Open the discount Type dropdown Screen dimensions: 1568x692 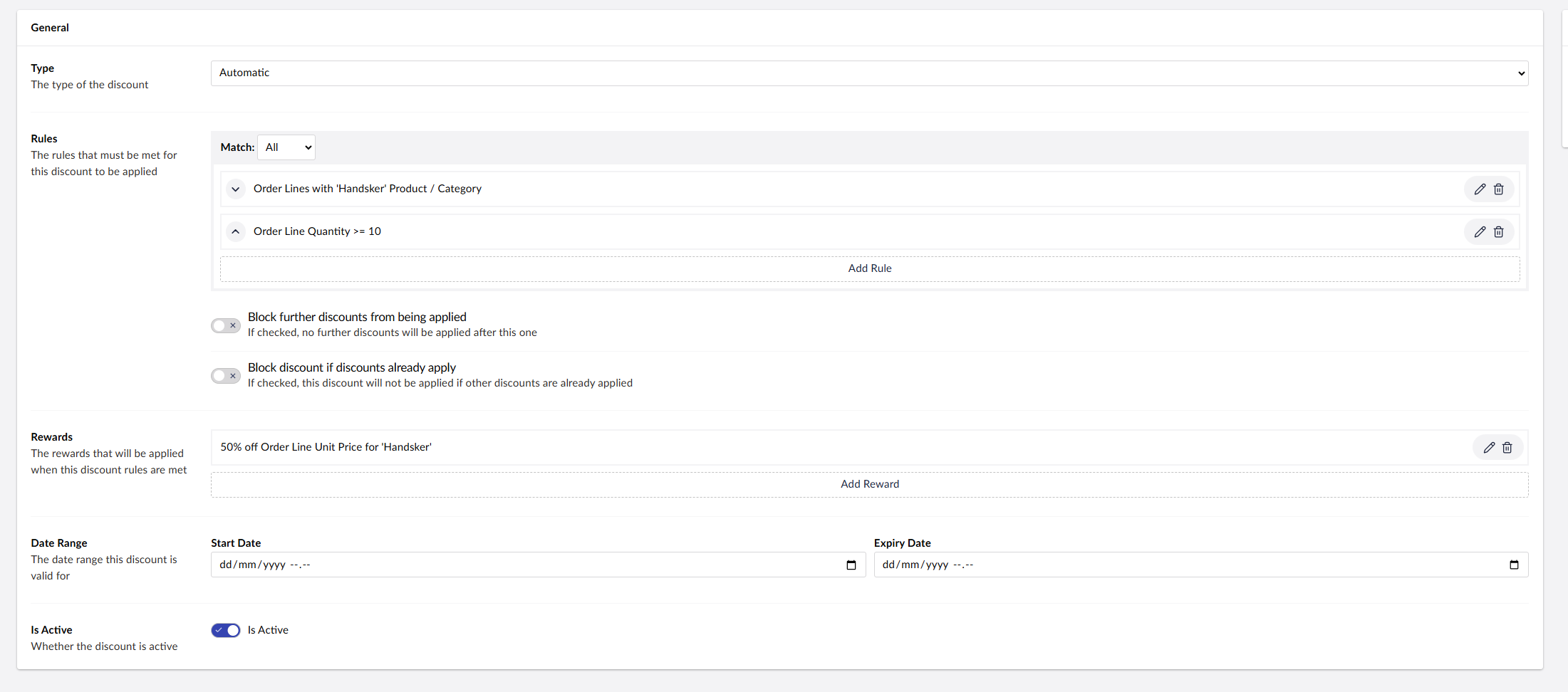[869, 73]
